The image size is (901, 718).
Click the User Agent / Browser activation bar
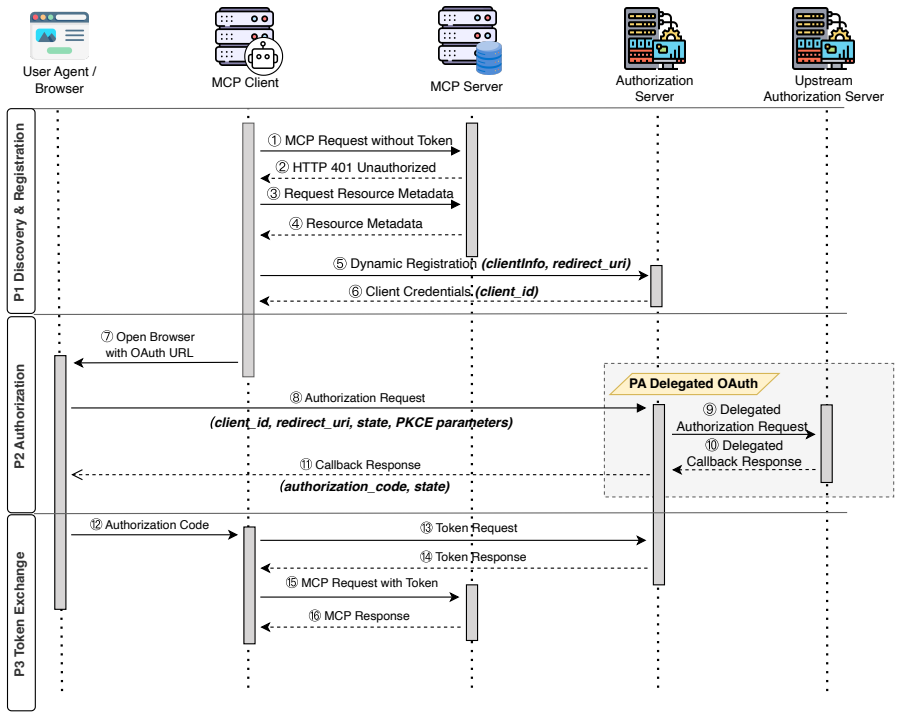[x=60, y=482]
